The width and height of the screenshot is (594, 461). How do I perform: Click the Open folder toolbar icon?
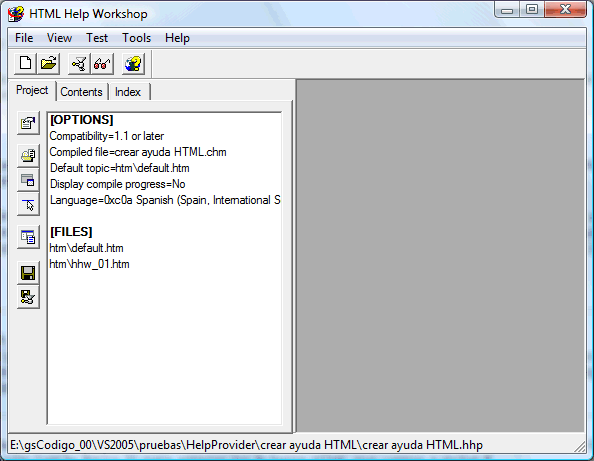(x=48, y=63)
